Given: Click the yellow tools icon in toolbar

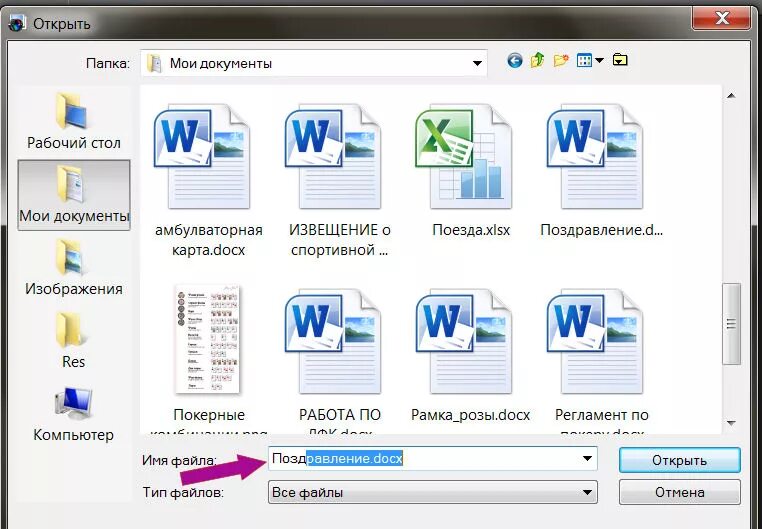Looking at the screenshot, I should coord(620,60).
